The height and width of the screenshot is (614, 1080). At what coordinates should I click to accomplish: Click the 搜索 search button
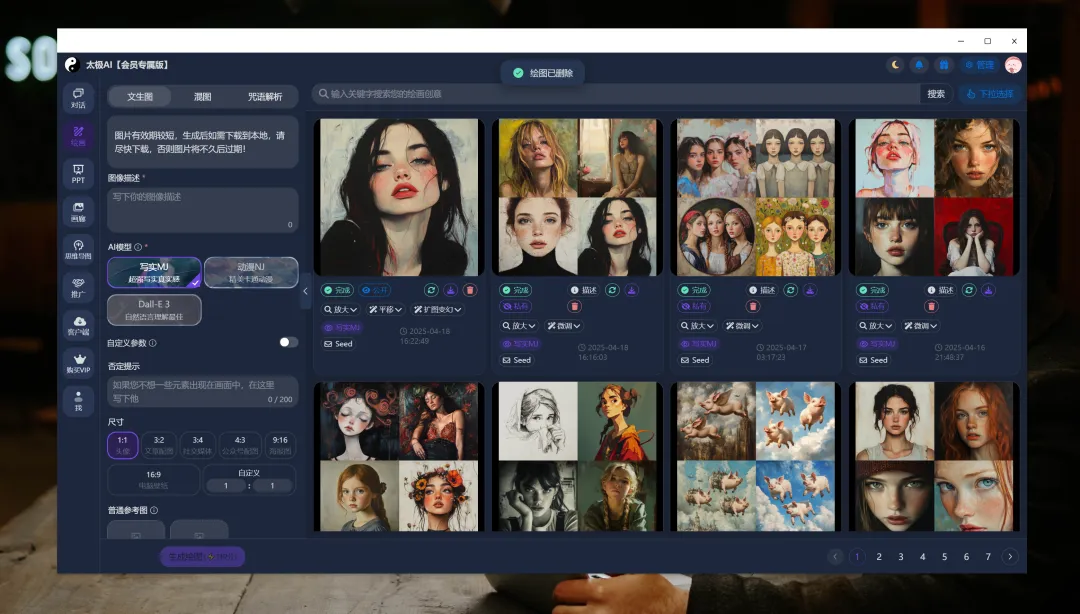pos(936,94)
